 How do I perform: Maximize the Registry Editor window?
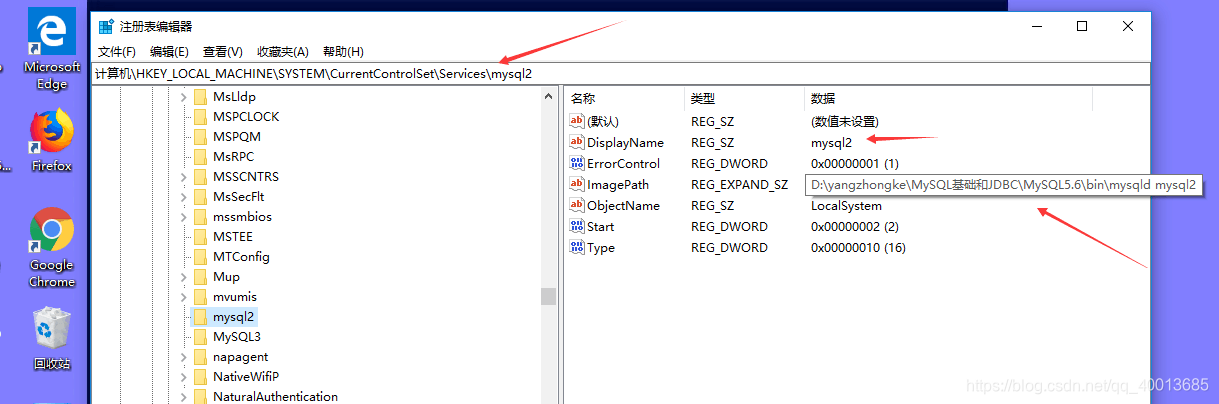[1082, 27]
